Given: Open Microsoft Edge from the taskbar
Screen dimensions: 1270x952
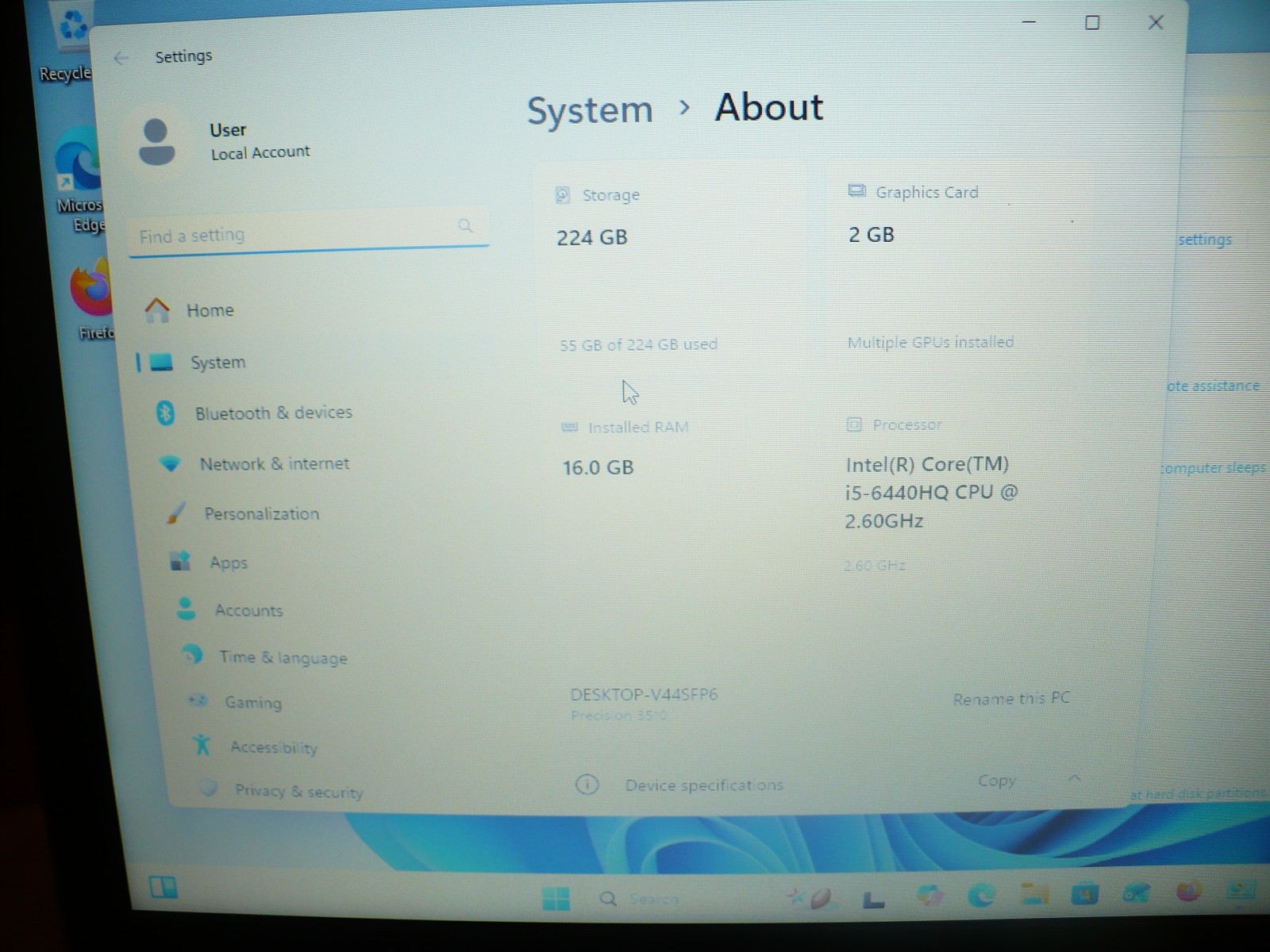Looking at the screenshot, I should click(x=981, y=896).
